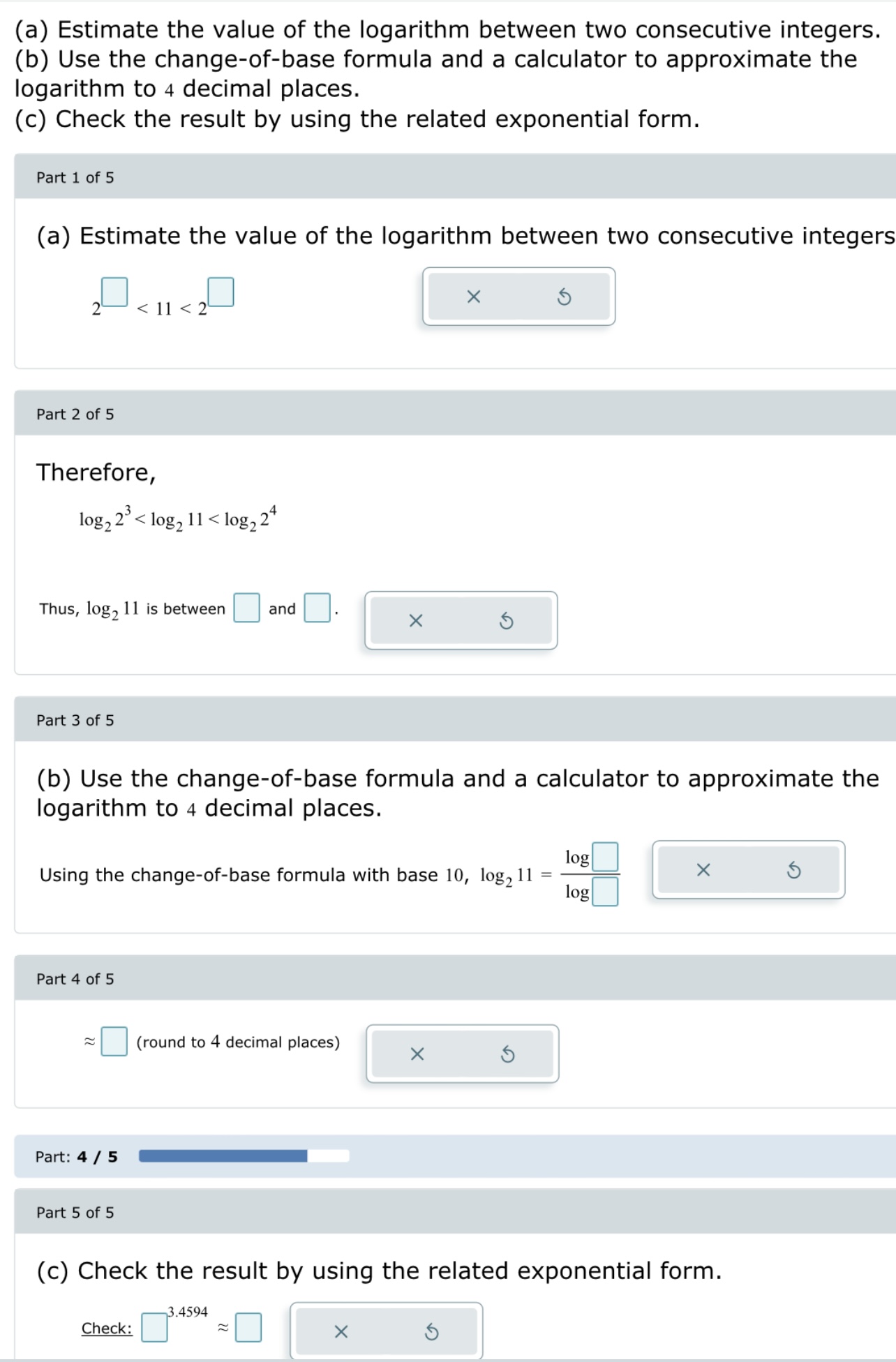Clear the change-of-base answer in Part 3
896x1362 pixels.
(x=703, y=869)
